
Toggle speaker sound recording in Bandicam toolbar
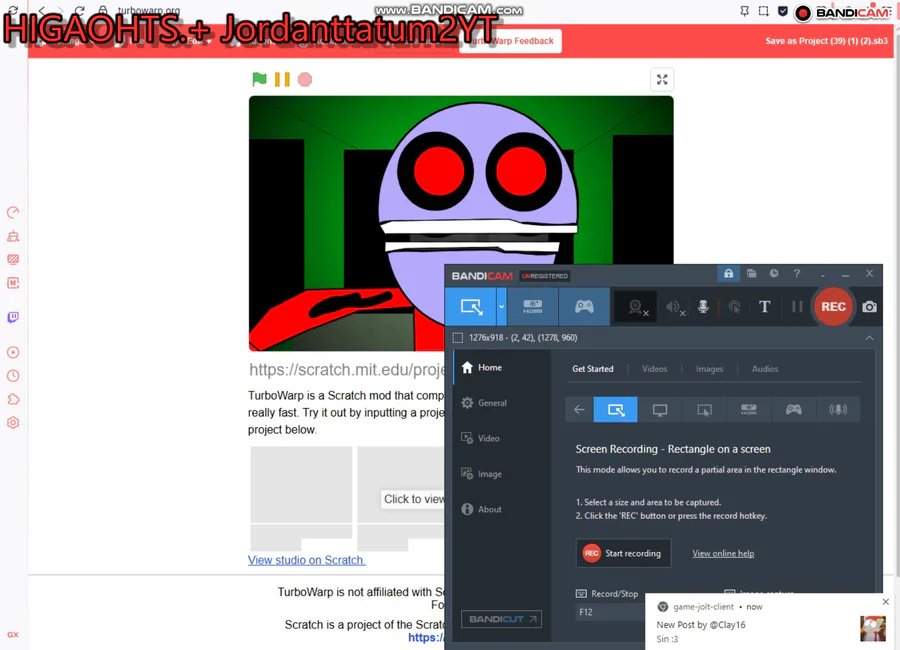click(674, 307)
